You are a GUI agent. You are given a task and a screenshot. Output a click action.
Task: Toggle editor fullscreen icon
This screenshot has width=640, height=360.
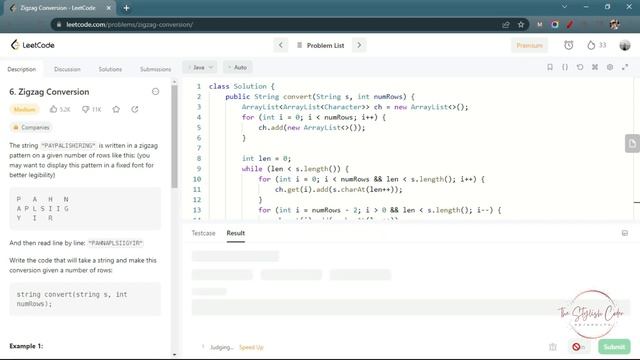tap(625, 67)
